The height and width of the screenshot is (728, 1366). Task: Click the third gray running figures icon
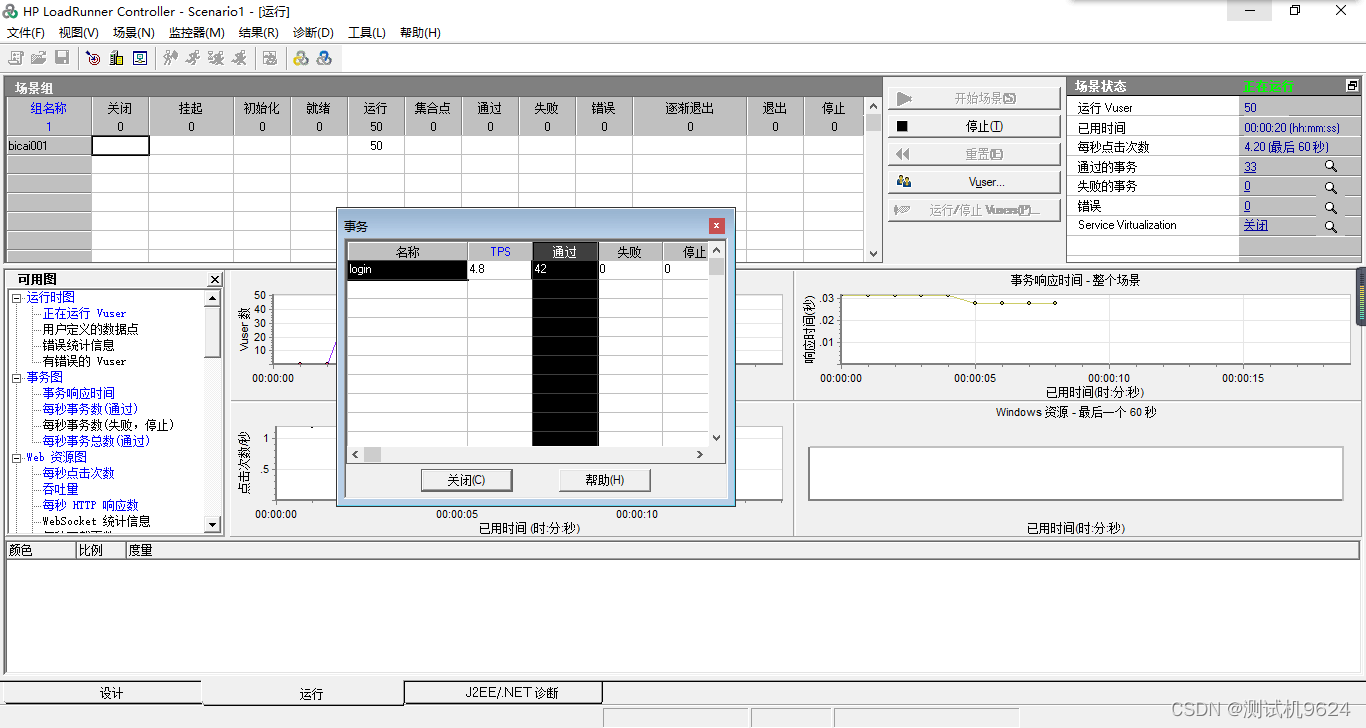(x=216, y=58)
